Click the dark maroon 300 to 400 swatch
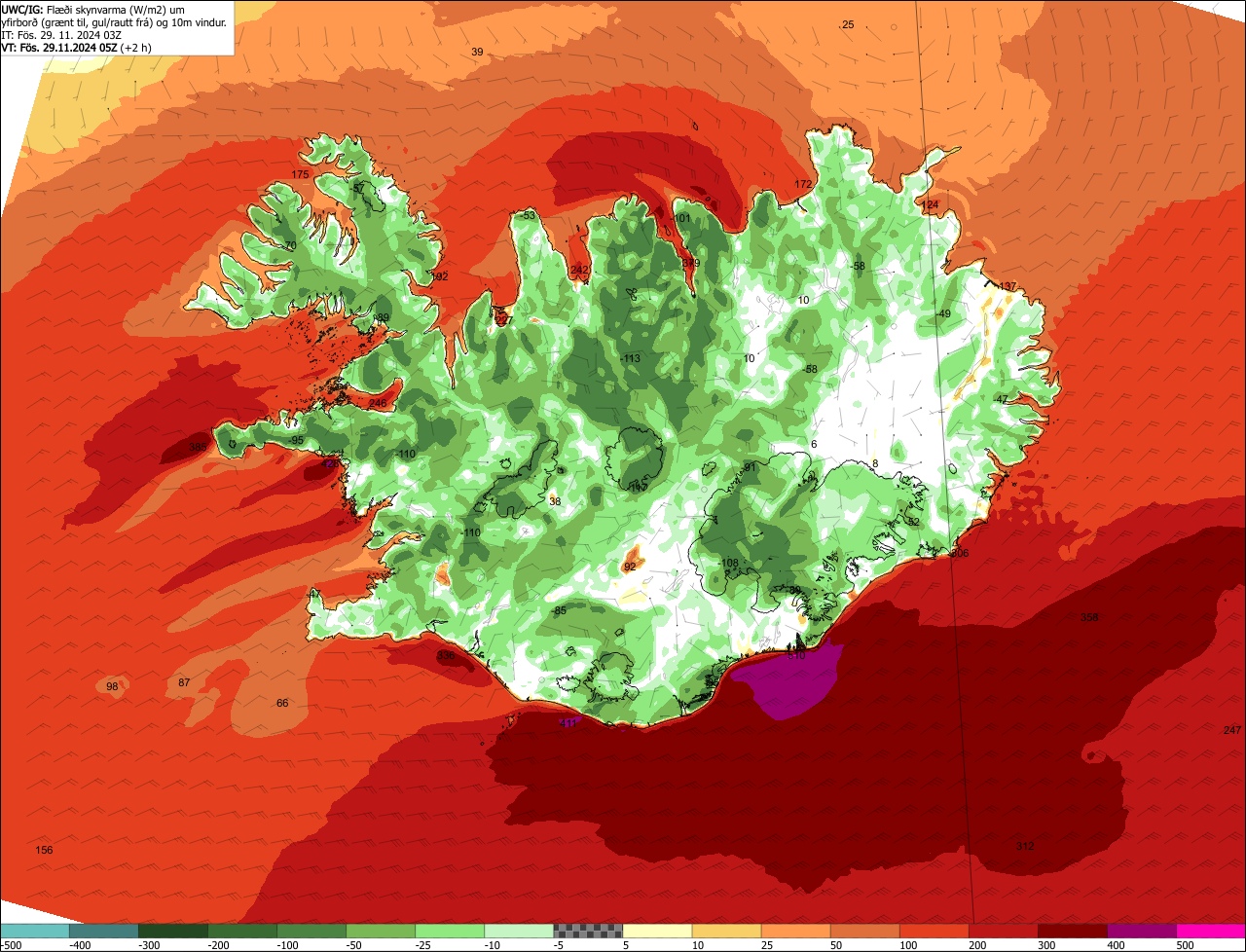The width and height of the screenshot is (1246, 952). click(1072, 931)
